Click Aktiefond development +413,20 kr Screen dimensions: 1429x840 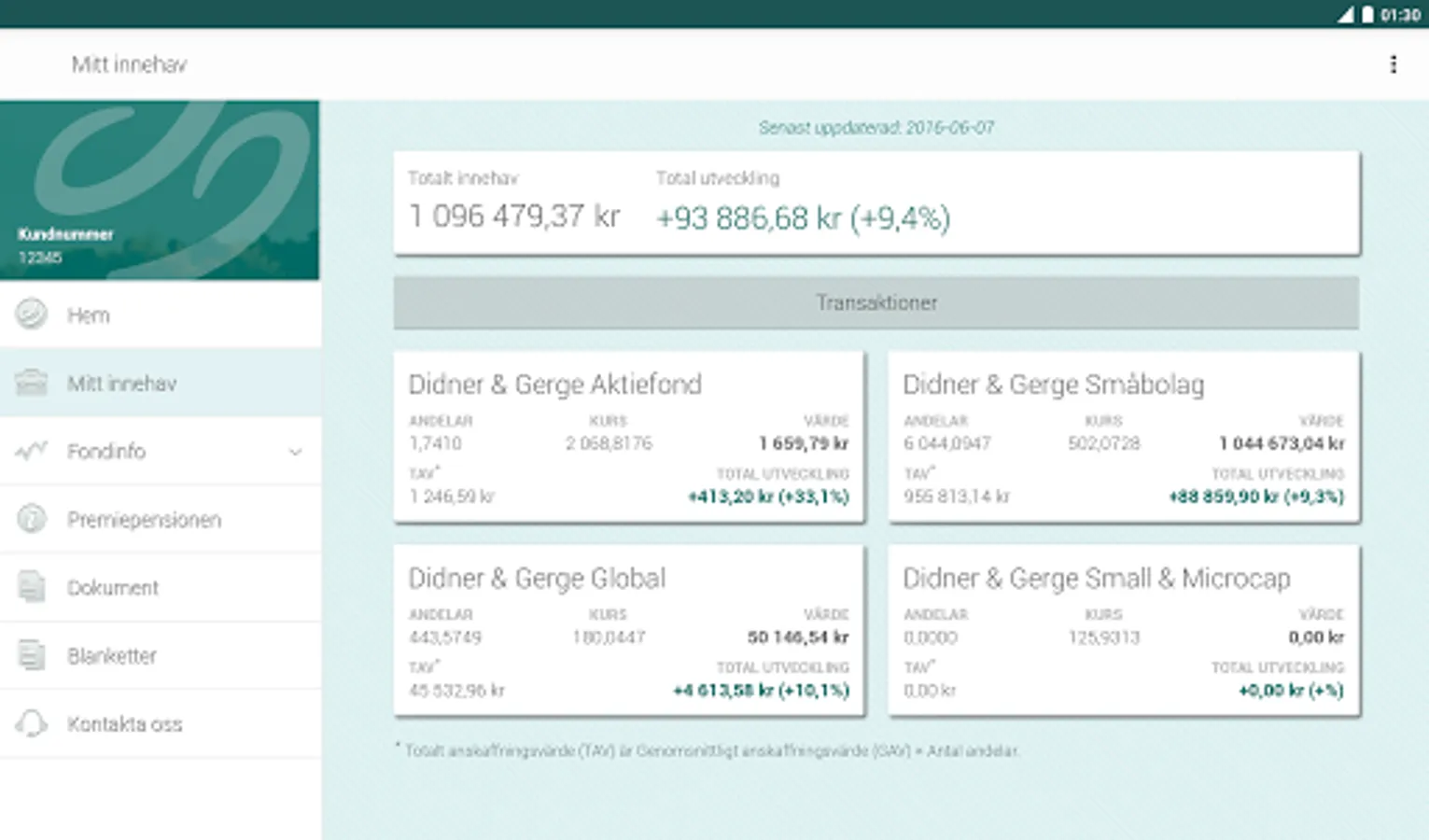pos(768,497)
